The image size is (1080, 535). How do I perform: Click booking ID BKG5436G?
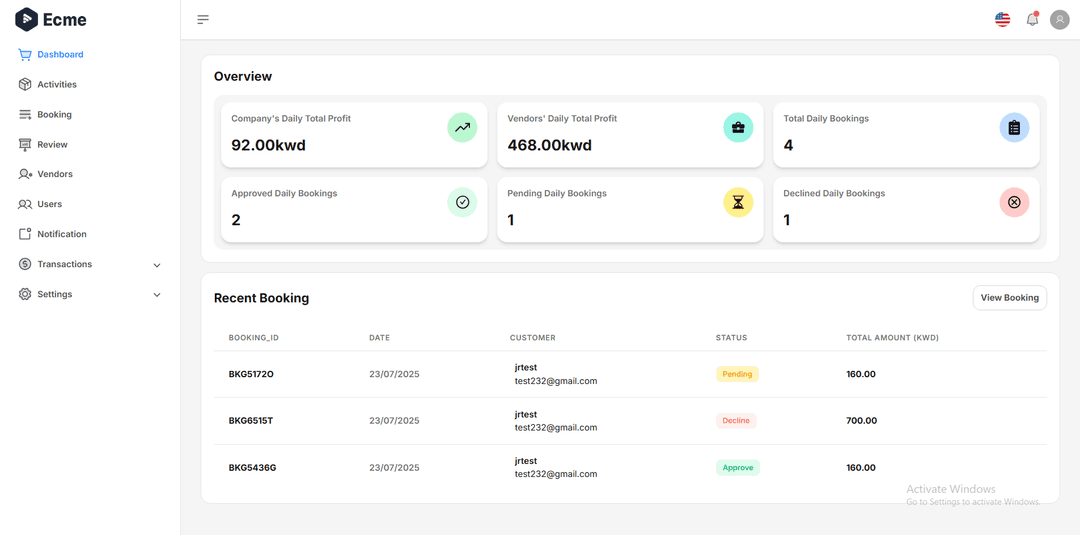click(x=252, y=468)
